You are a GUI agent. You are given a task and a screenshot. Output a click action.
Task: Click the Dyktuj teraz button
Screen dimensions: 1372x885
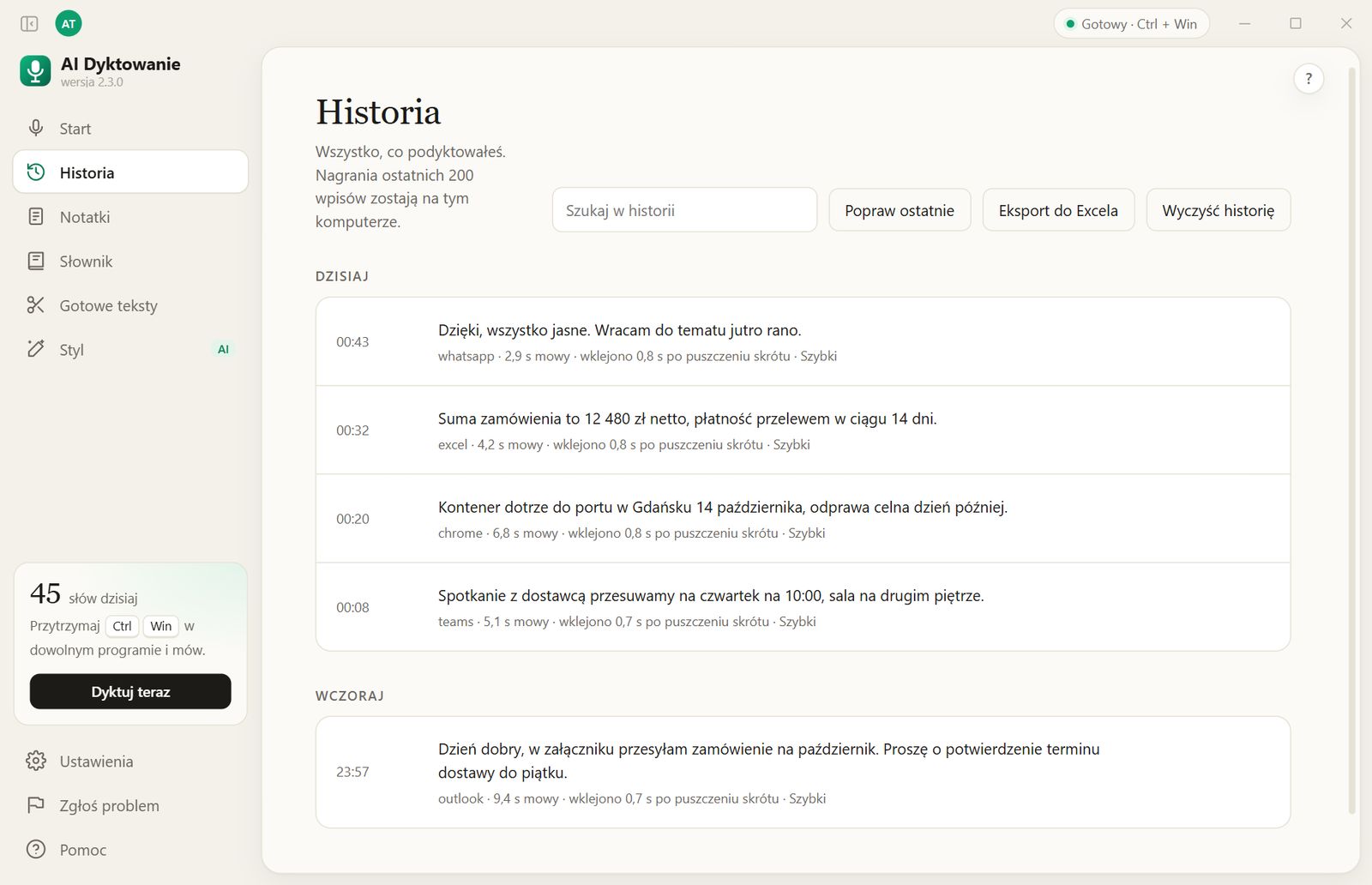130,692
